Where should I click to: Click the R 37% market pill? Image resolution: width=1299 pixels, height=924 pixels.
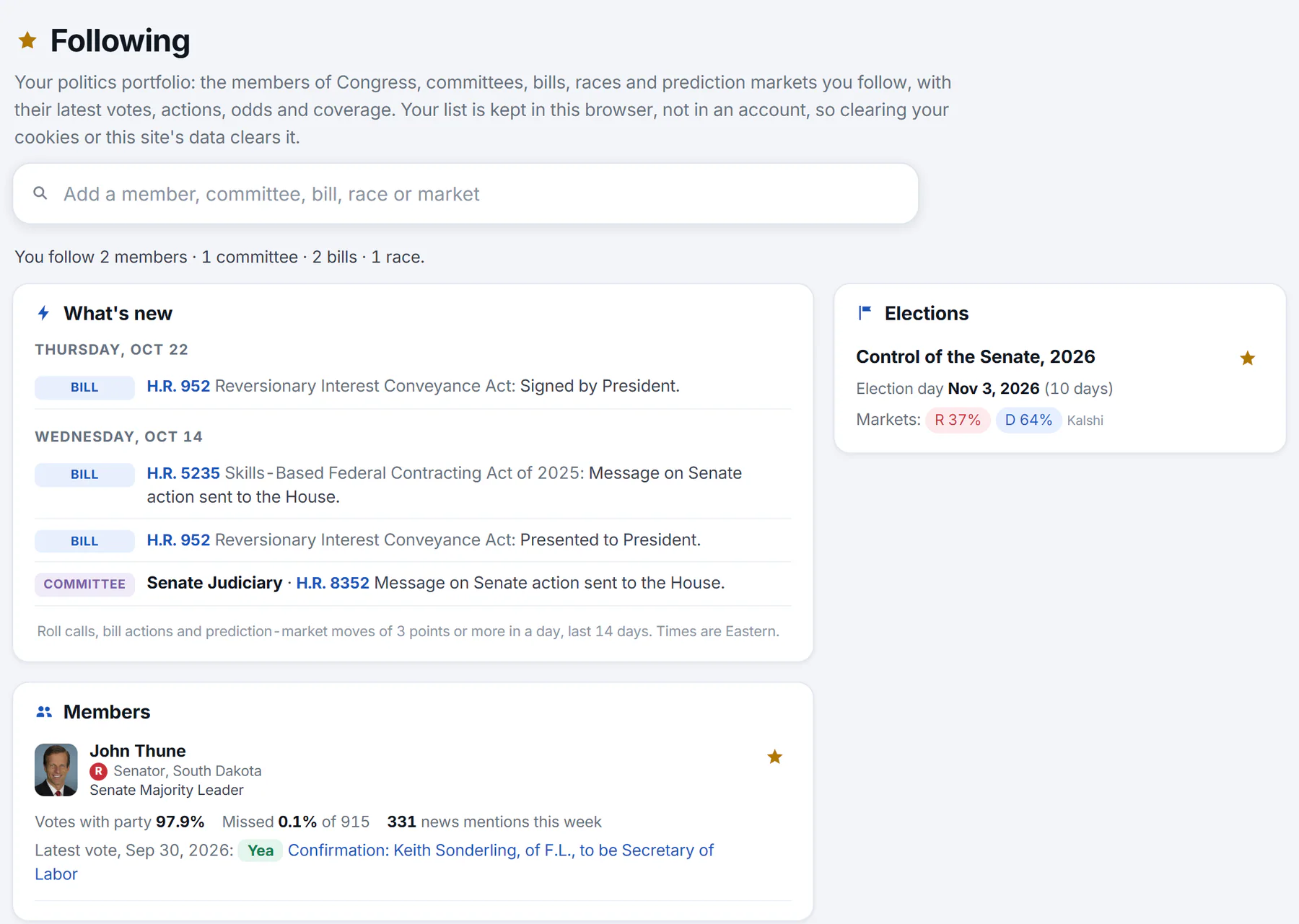(958, 420)
